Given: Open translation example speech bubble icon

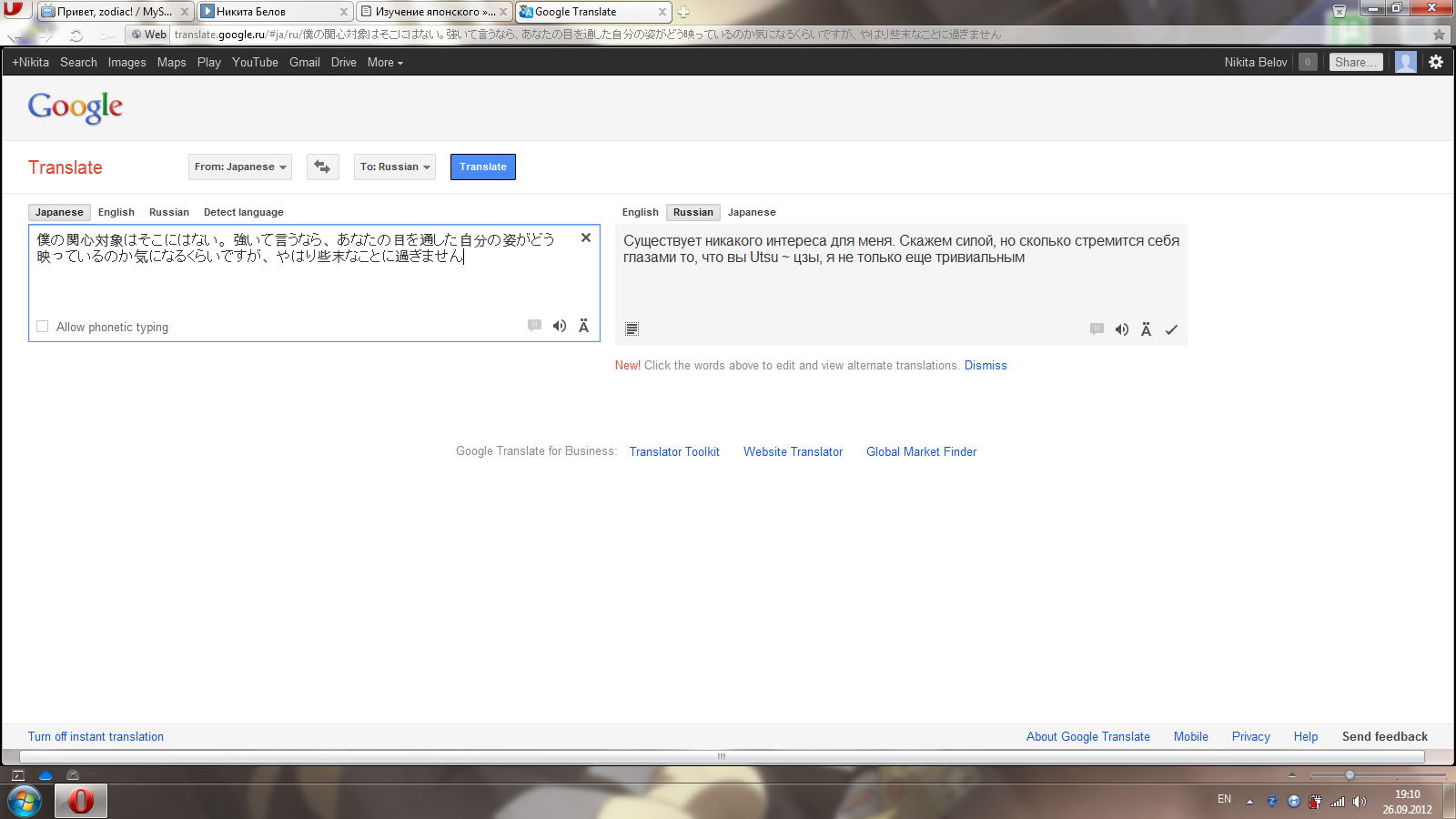Looking at the screenshot, I should 1097,329.
